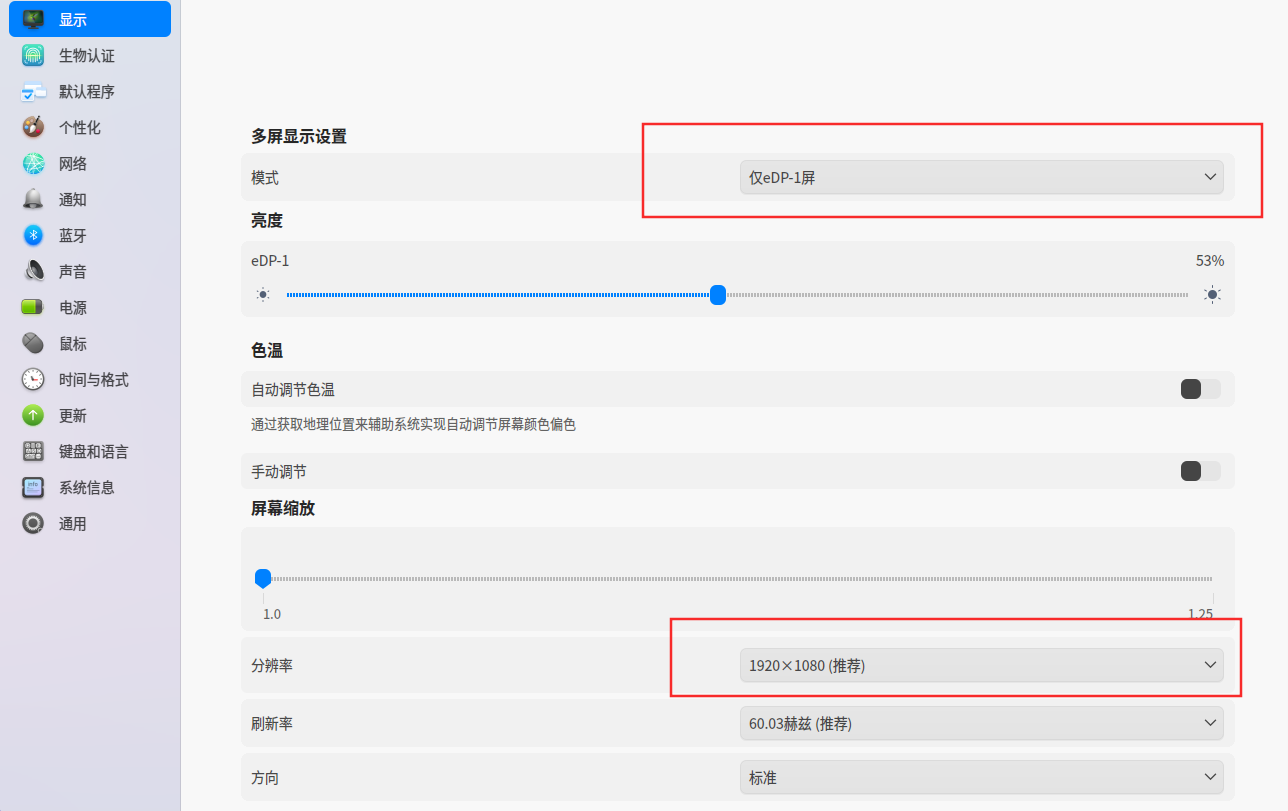The image size is (1288, 811).
Task: Click the 通知 bell icon
Action: coord(34,199)
